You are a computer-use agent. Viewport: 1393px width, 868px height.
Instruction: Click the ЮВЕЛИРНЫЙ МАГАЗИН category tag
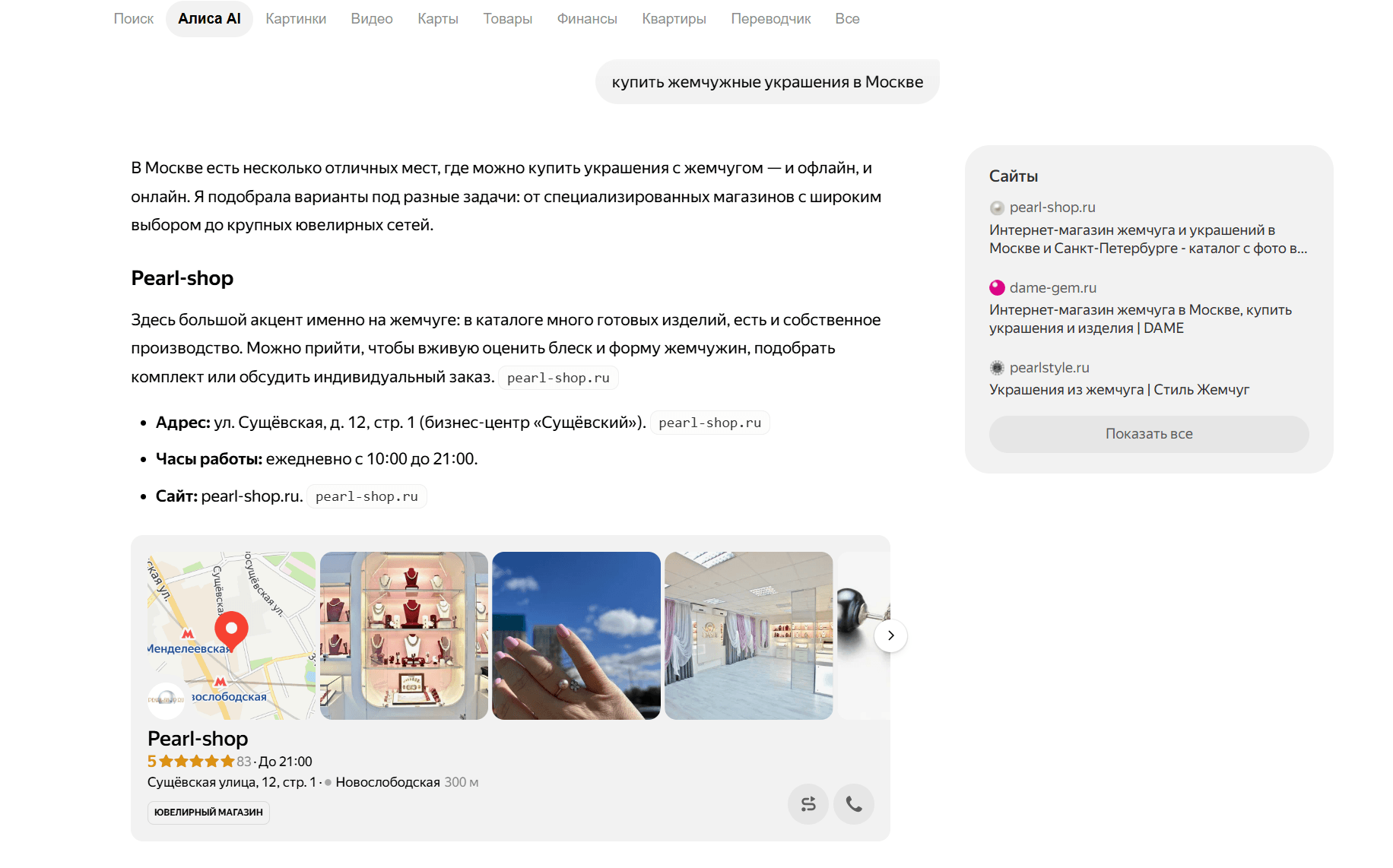click(x=208, y=812)
